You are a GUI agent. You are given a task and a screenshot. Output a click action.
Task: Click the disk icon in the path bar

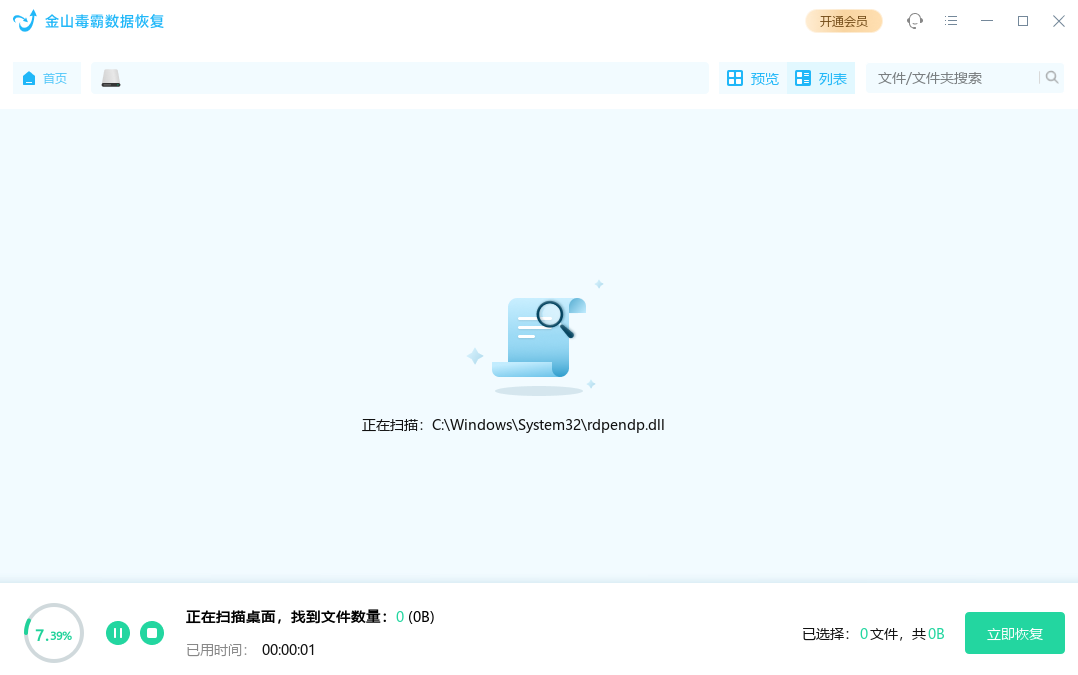(110, 76)
